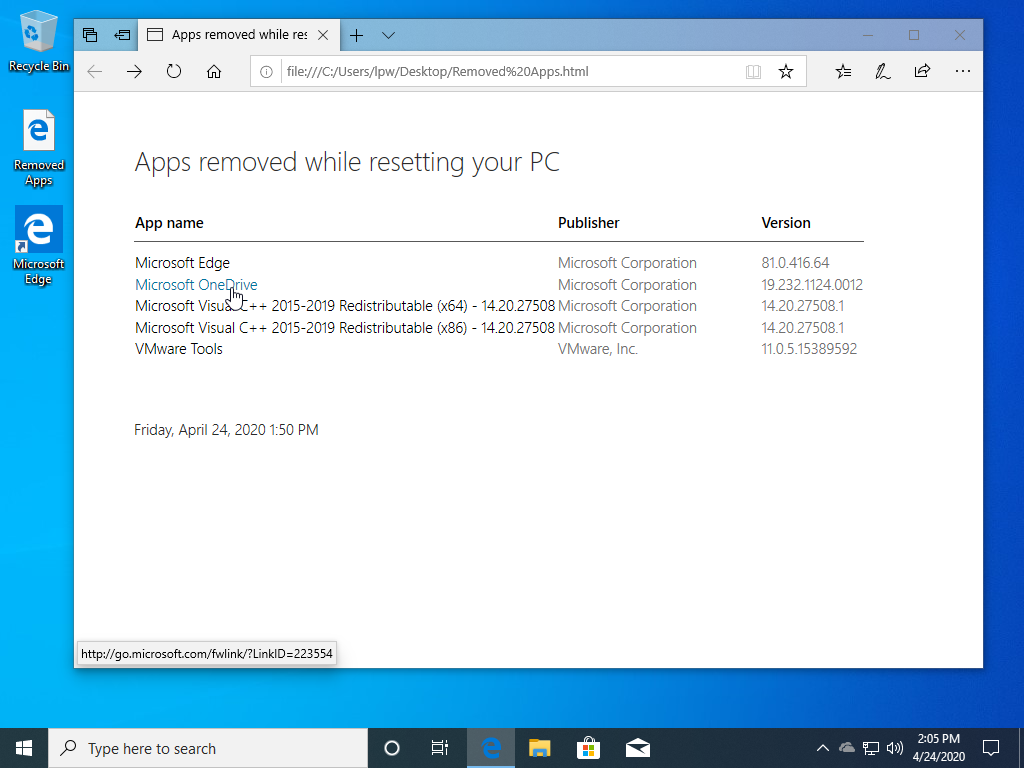
Task: Open the volume control tray icon
Action: click(895, 748)
